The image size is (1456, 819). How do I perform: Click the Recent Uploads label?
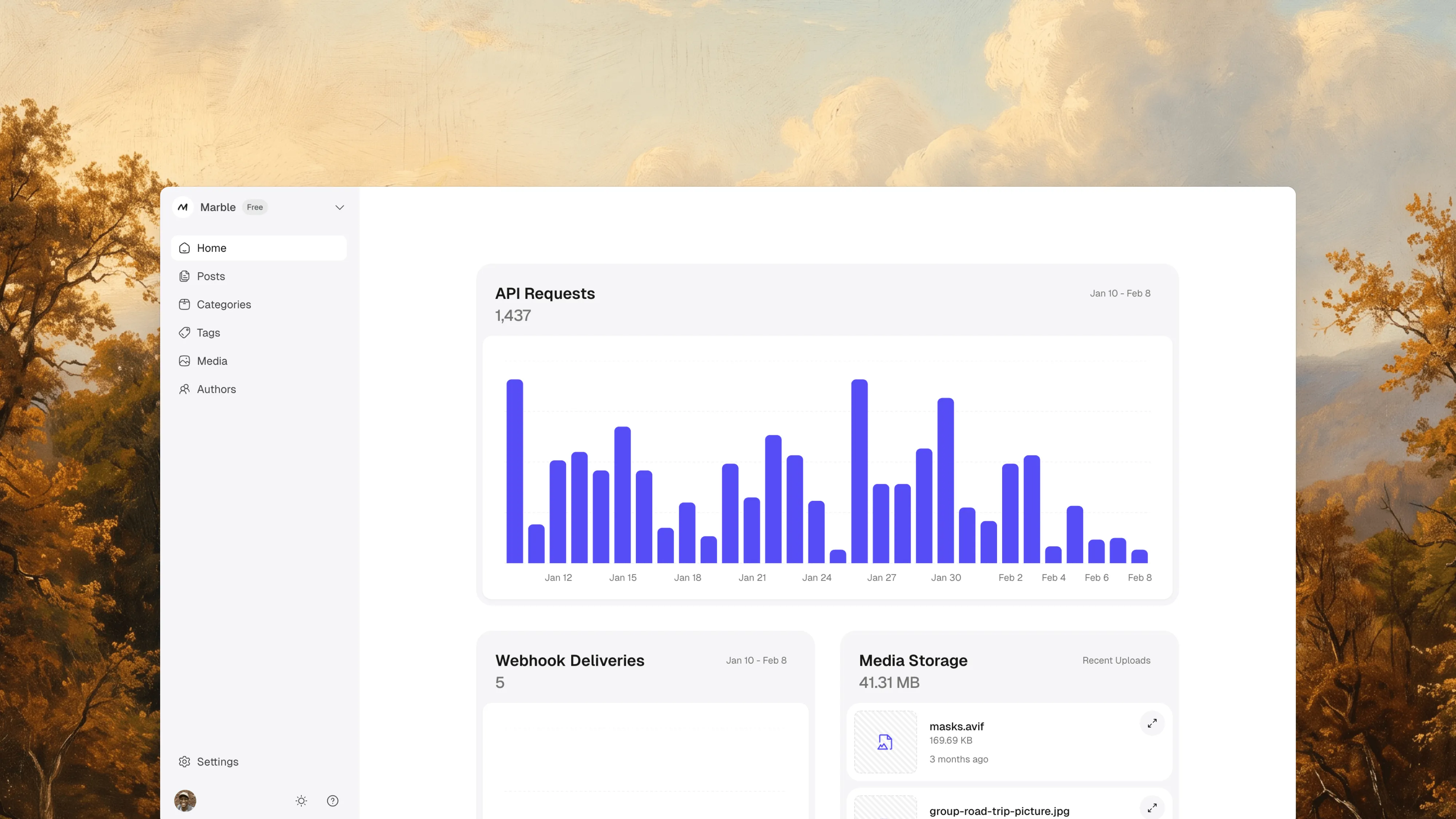1116,661
